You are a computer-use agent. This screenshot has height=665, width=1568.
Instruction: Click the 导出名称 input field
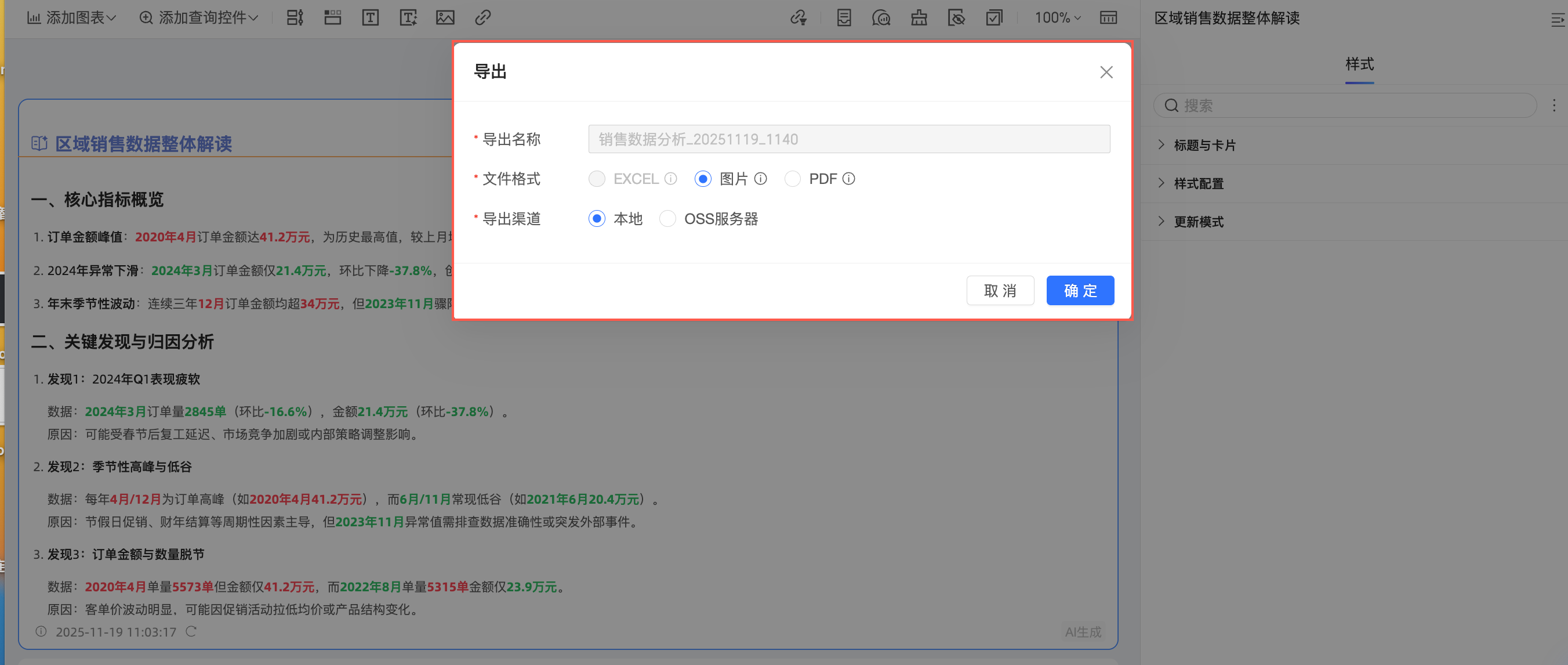click(x=848, y=139)
